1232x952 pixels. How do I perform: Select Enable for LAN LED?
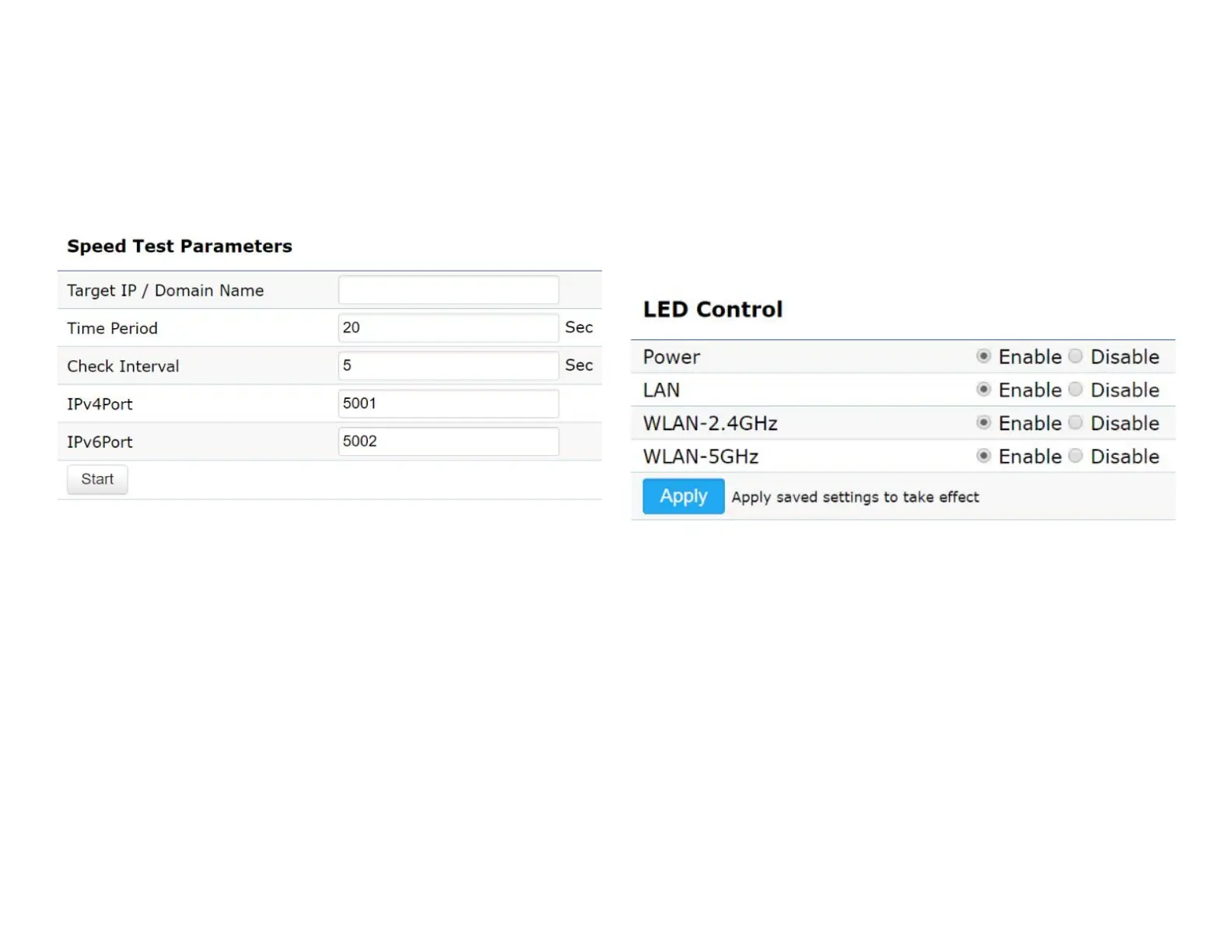point(984,390)
